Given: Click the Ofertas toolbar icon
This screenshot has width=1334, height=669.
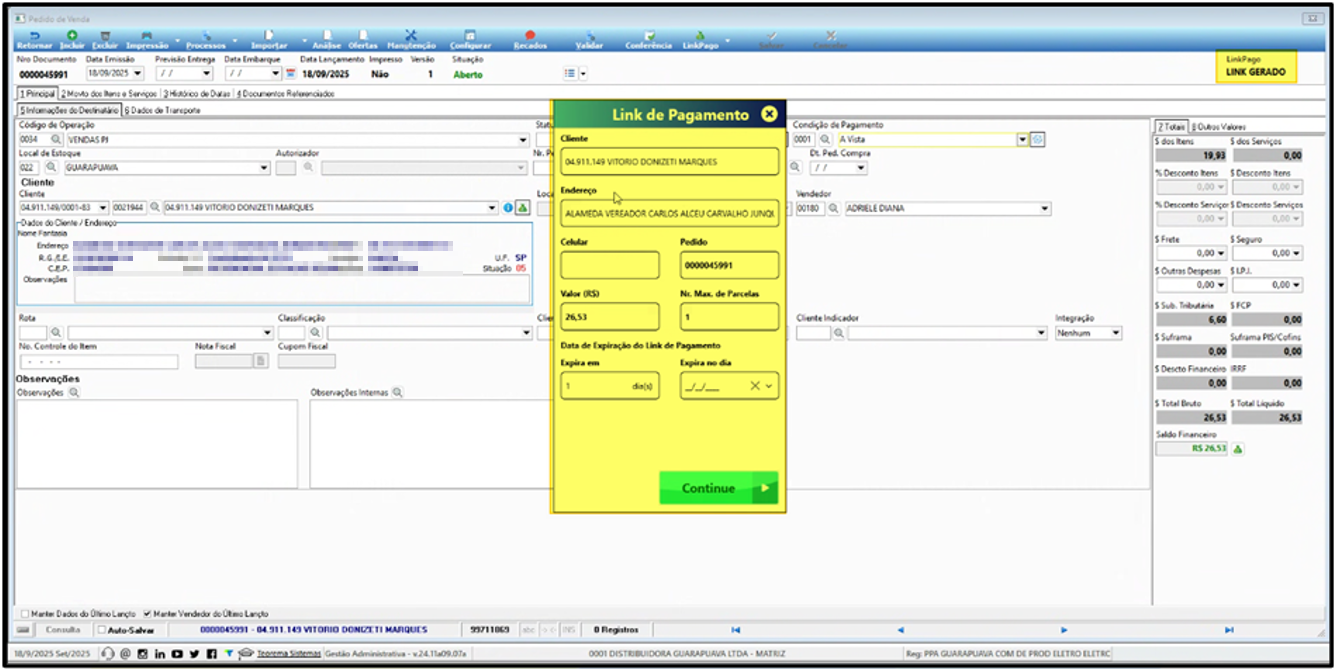Looking at the screenshot, I should coord(362,39).
